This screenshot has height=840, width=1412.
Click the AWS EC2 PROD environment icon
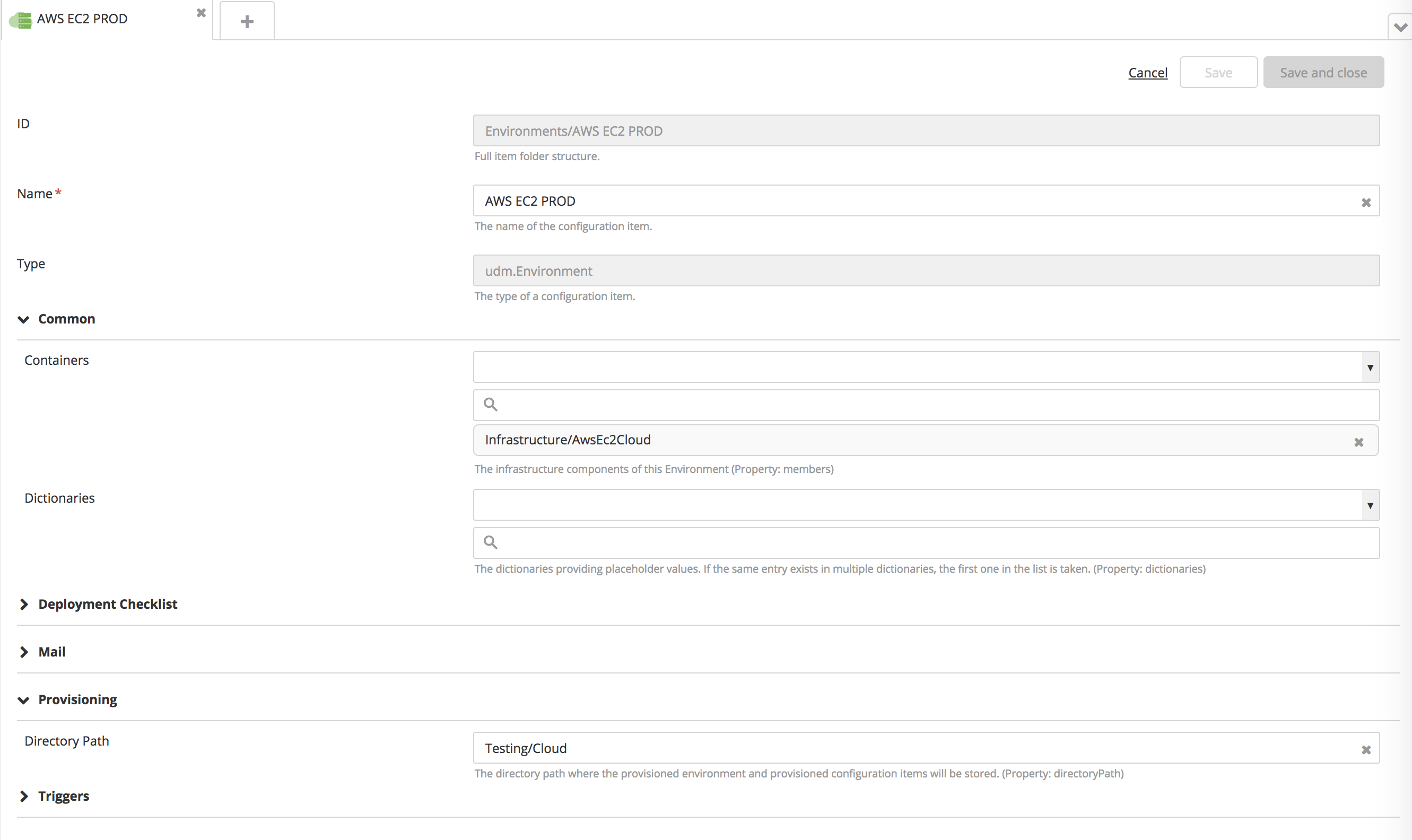[21, 19]
